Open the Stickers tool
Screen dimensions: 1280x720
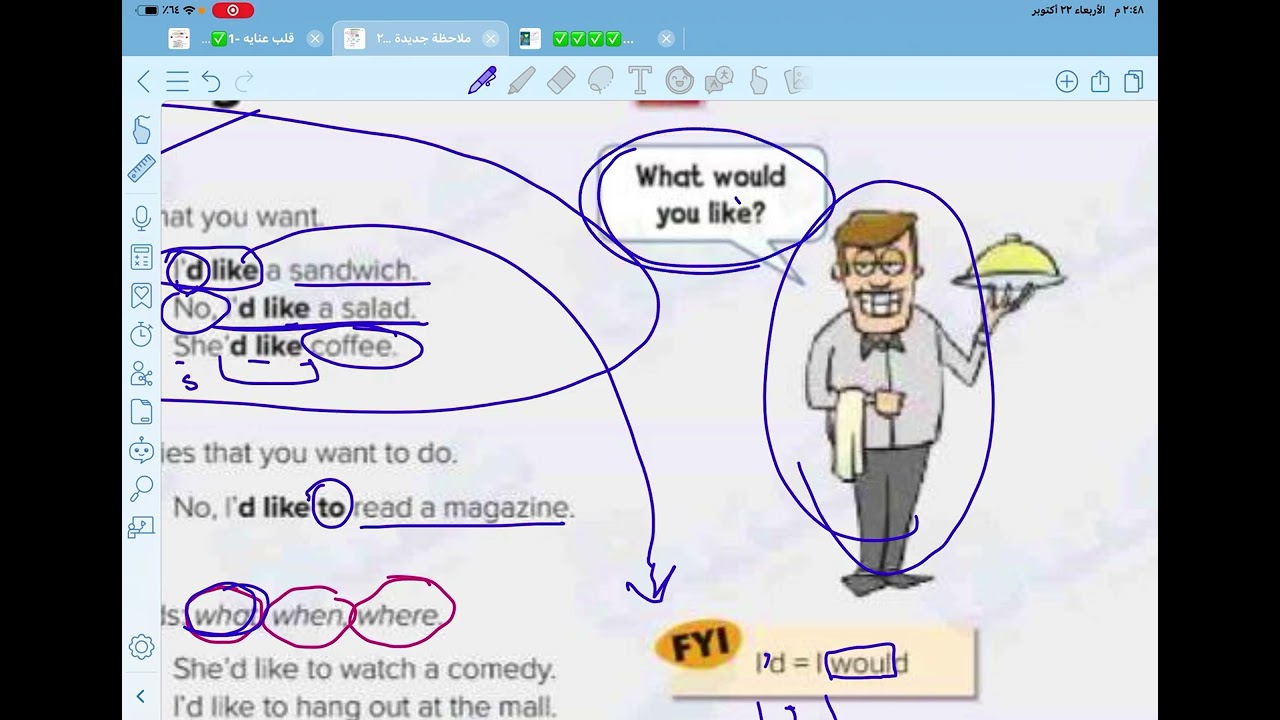(x=680, y=81)
